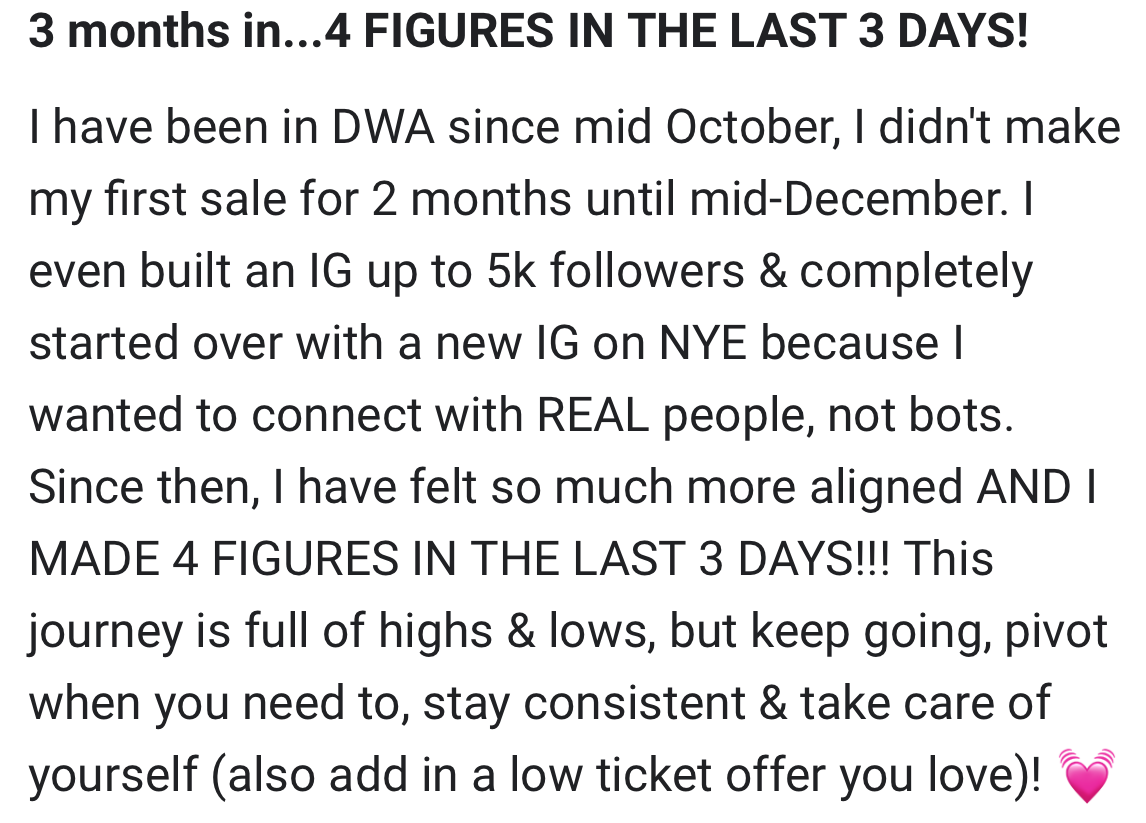1146x823 pixels.
Task: Click the word "DWA" in first line
Action: point(383,126)
